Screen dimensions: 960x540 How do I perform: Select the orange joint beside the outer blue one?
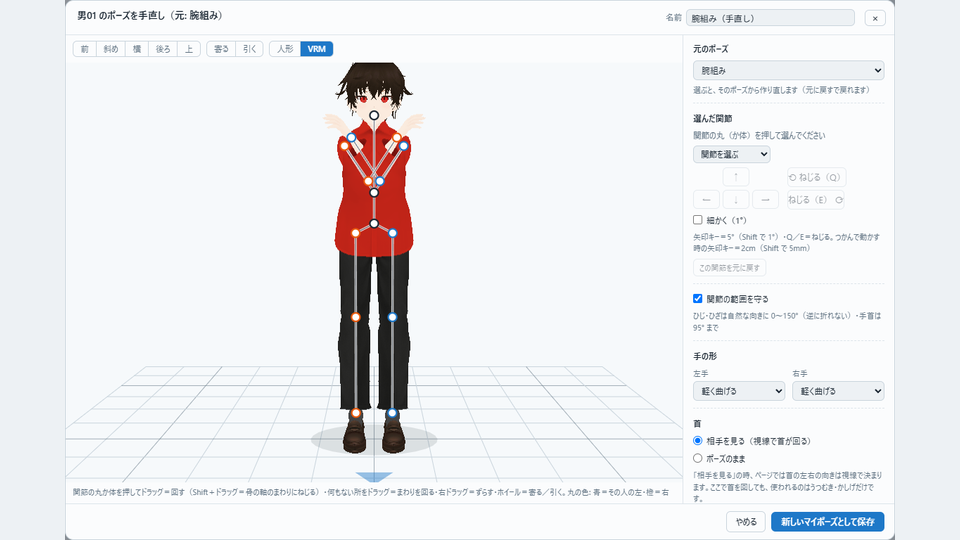pos(397,138)
